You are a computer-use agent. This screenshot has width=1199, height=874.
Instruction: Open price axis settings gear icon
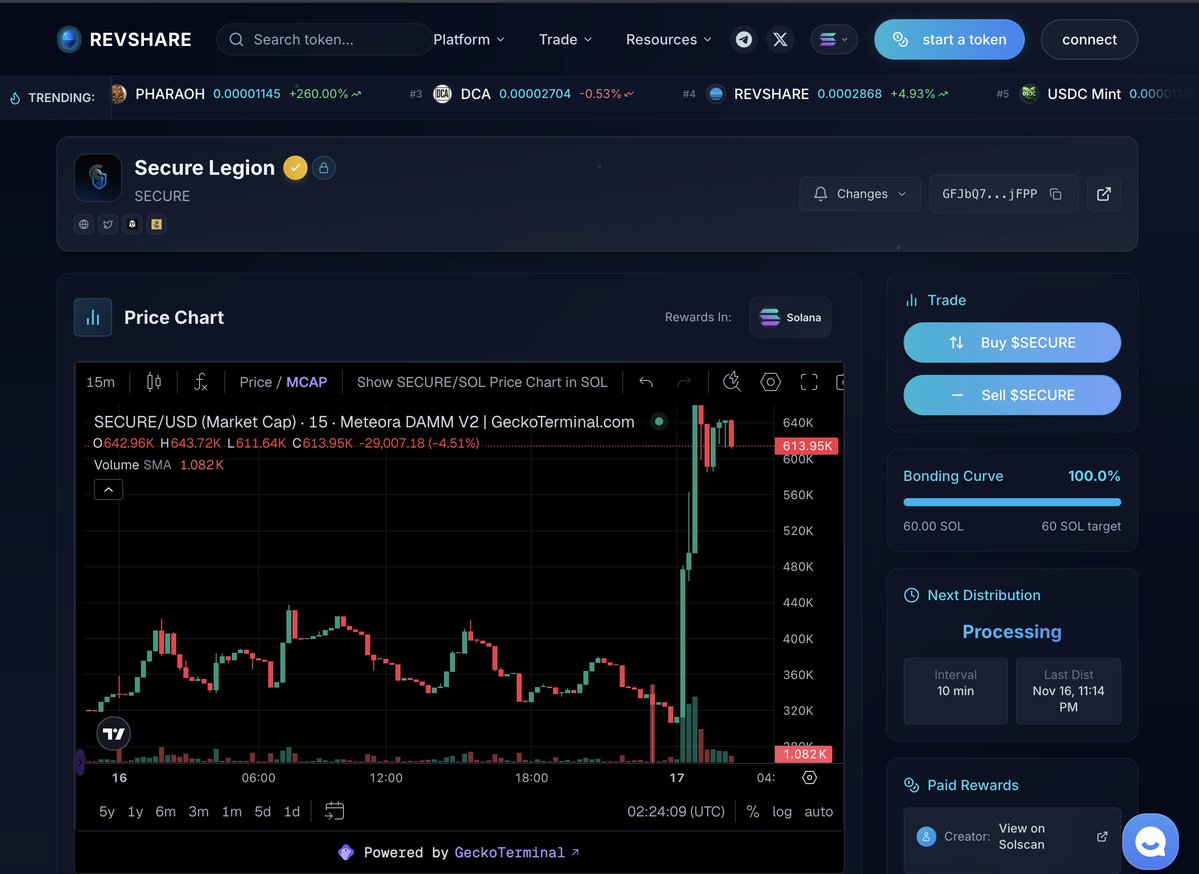(809, 778)
